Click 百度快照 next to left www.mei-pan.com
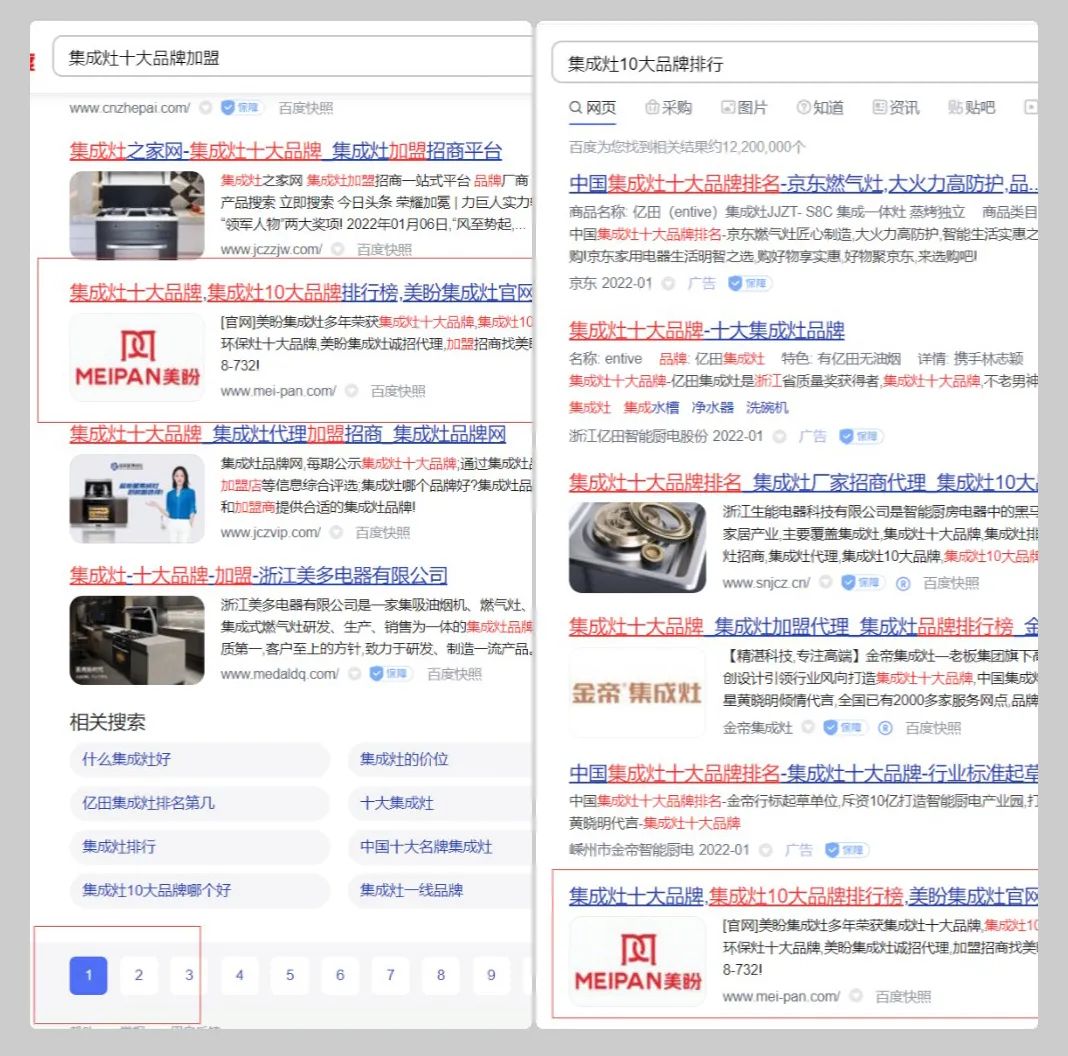This screenshot has width=1068, height=1056. [398, 391]
